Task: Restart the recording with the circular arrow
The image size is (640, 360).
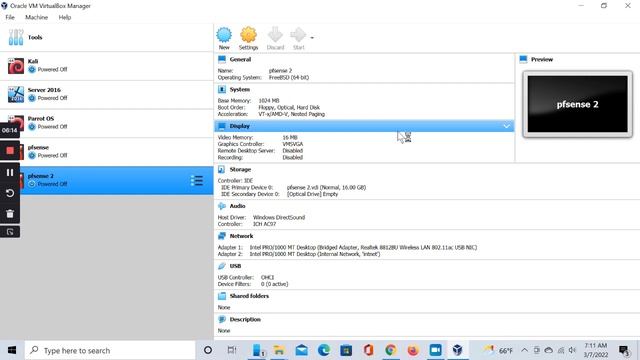Action: point(10,193)
